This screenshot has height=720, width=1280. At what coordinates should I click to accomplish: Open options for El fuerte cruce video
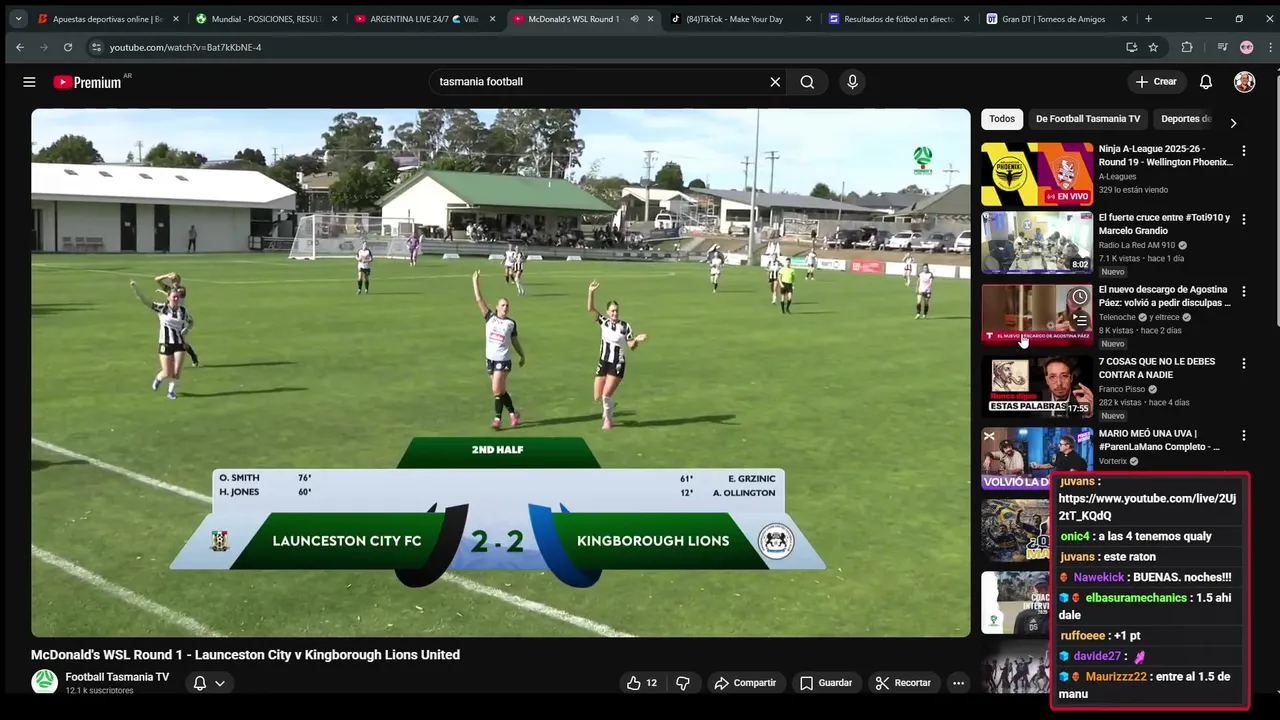1244,220
